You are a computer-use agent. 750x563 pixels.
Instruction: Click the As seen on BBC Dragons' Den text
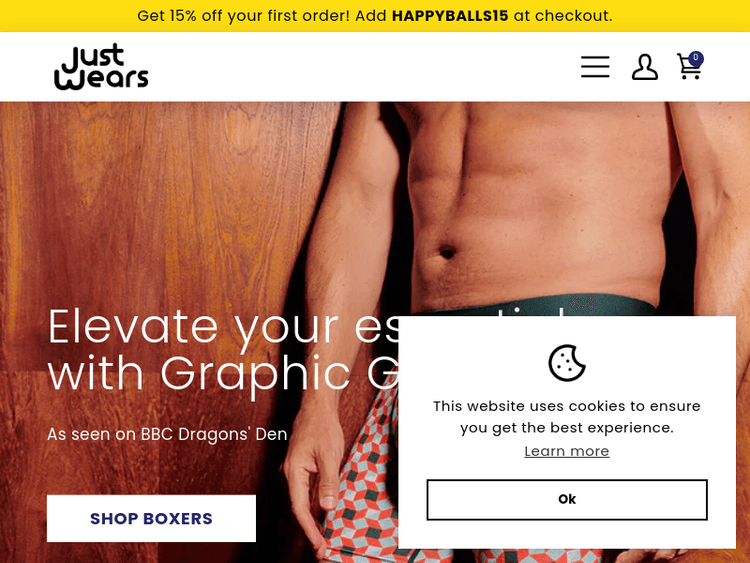(167, 434)
